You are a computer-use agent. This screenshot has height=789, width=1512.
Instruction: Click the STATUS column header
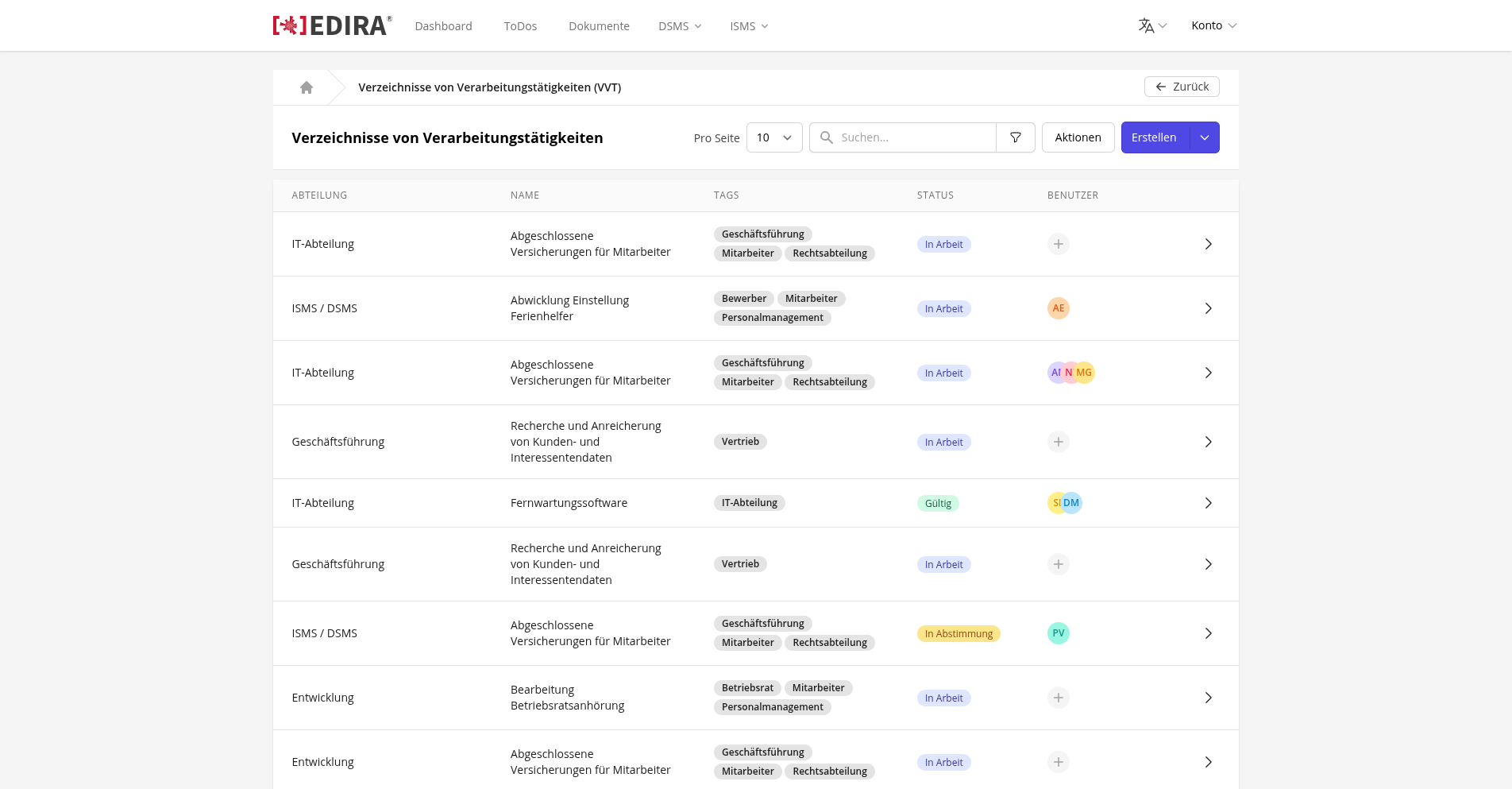tap(935, 195)
